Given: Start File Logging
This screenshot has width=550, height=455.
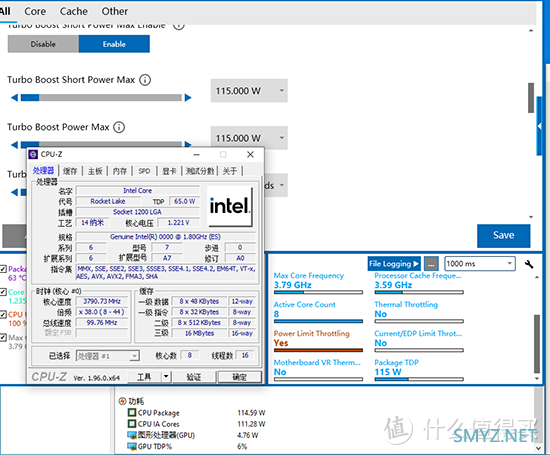Looking at the screenshot, I should [394, 264].
